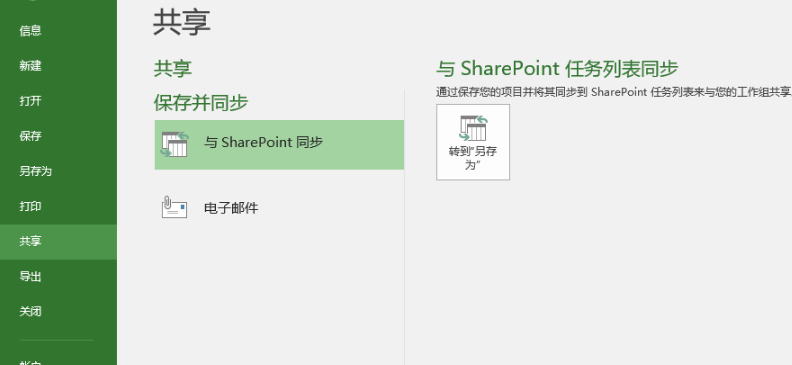Viewport: 792px width, 365px height.
Task: Click the 转到"另存为" button text
Action: 473,158
